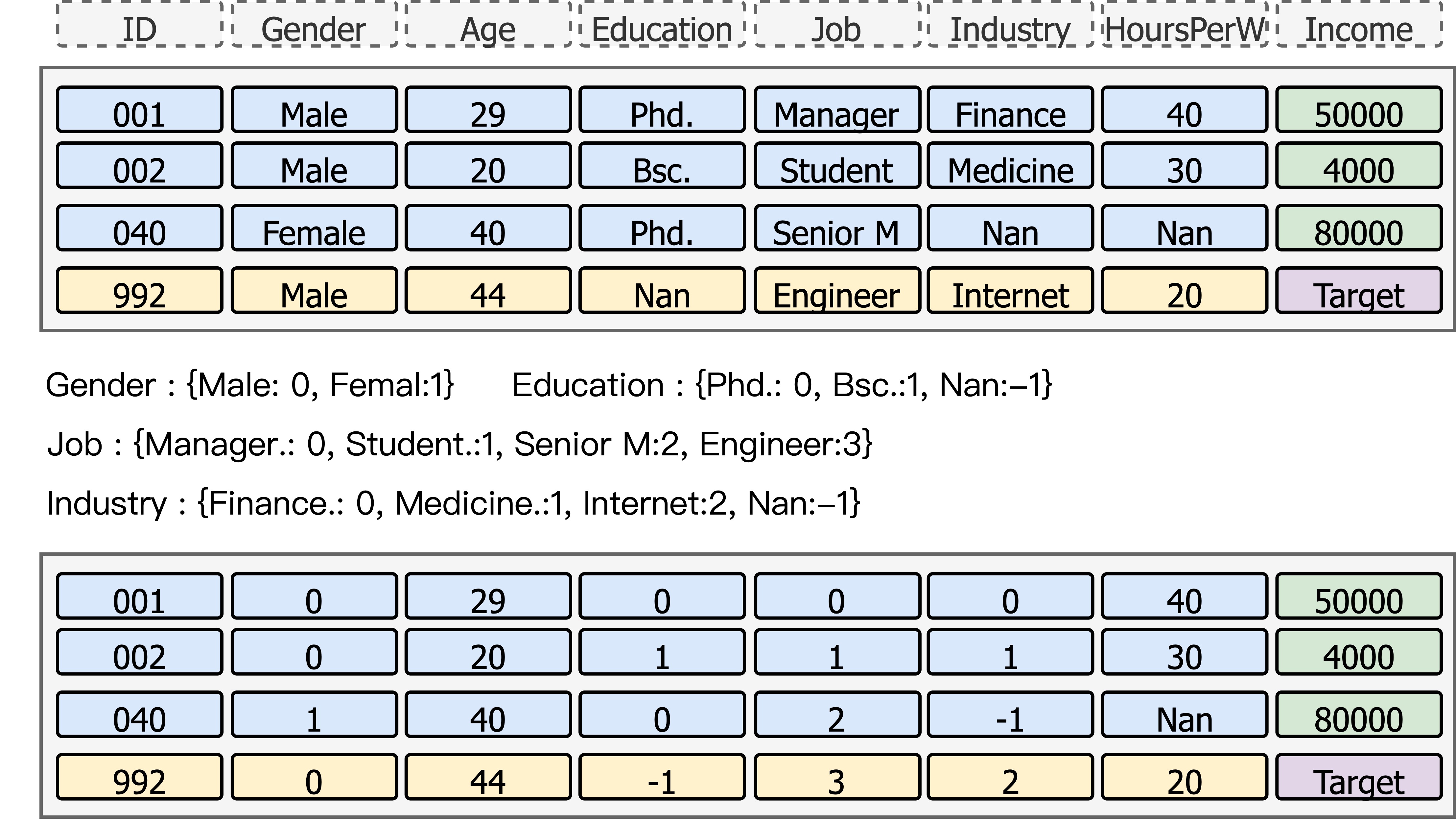
Task: Click the purple Target cell in upper table
Action: click(x=1359, y=290)
